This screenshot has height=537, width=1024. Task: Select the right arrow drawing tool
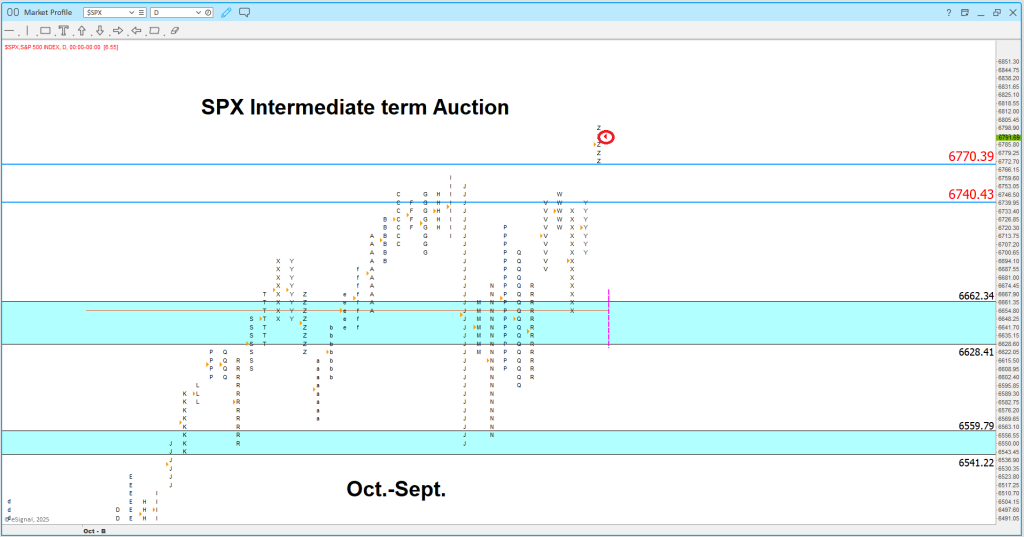(118, 31)
